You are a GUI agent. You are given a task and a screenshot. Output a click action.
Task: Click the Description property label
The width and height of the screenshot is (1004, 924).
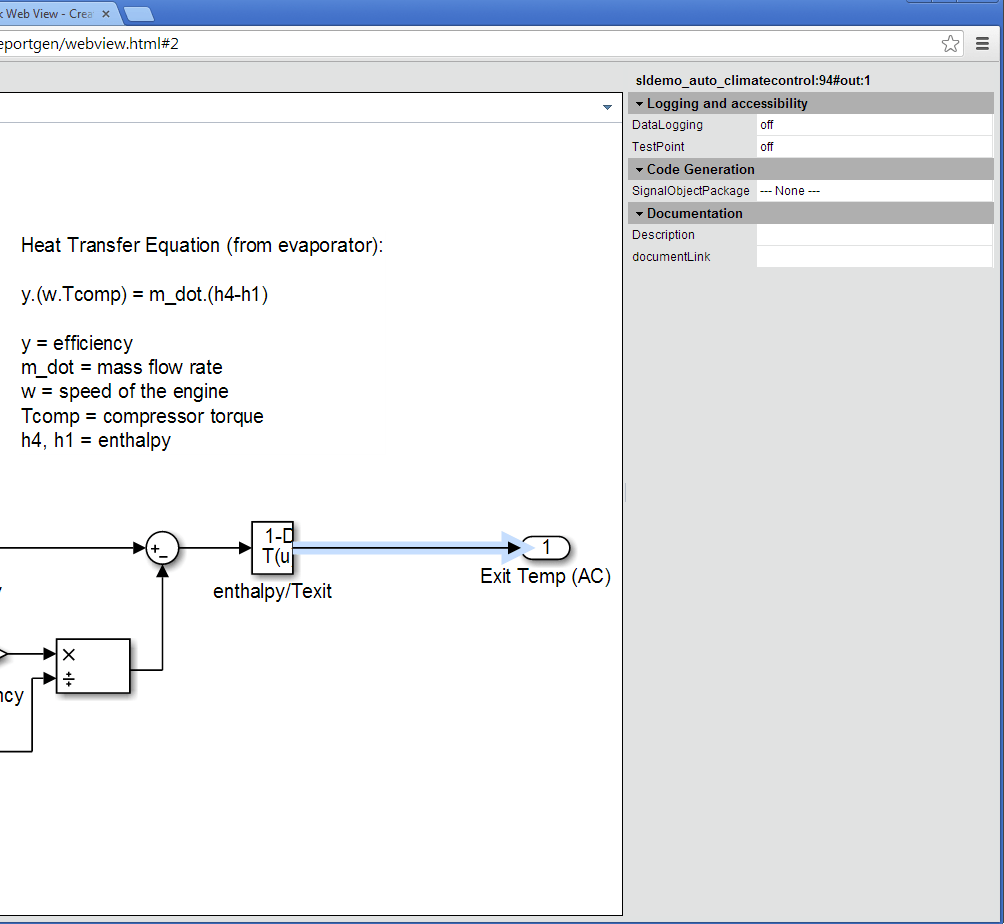[x=663, y=235]
